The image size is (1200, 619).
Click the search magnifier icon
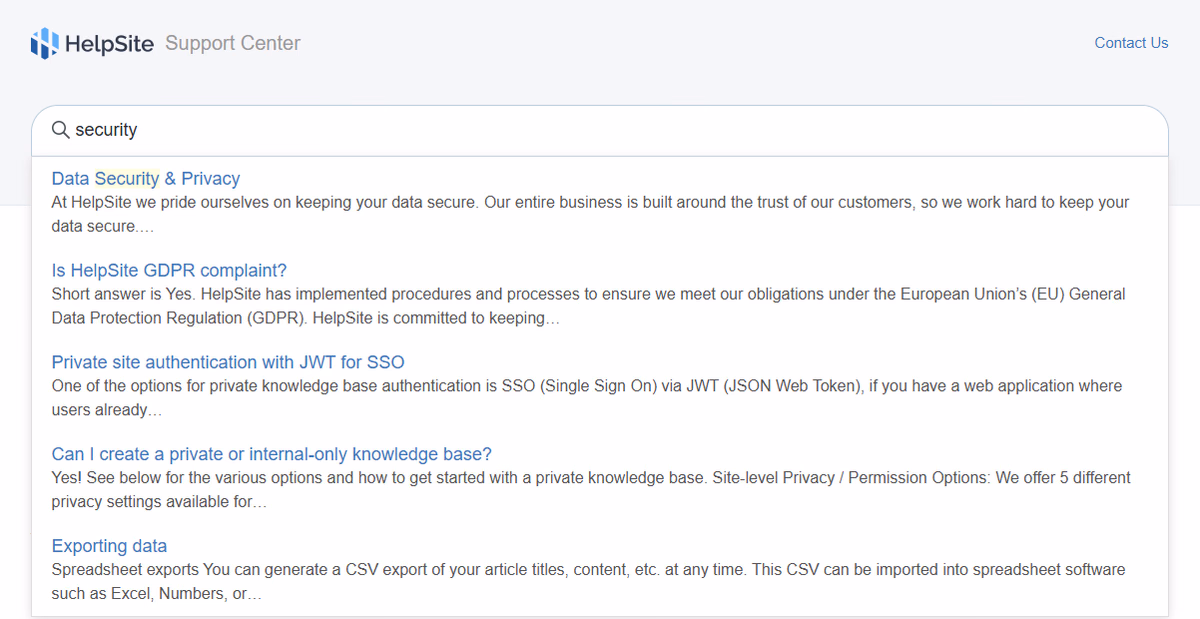(x=60, y=130)
